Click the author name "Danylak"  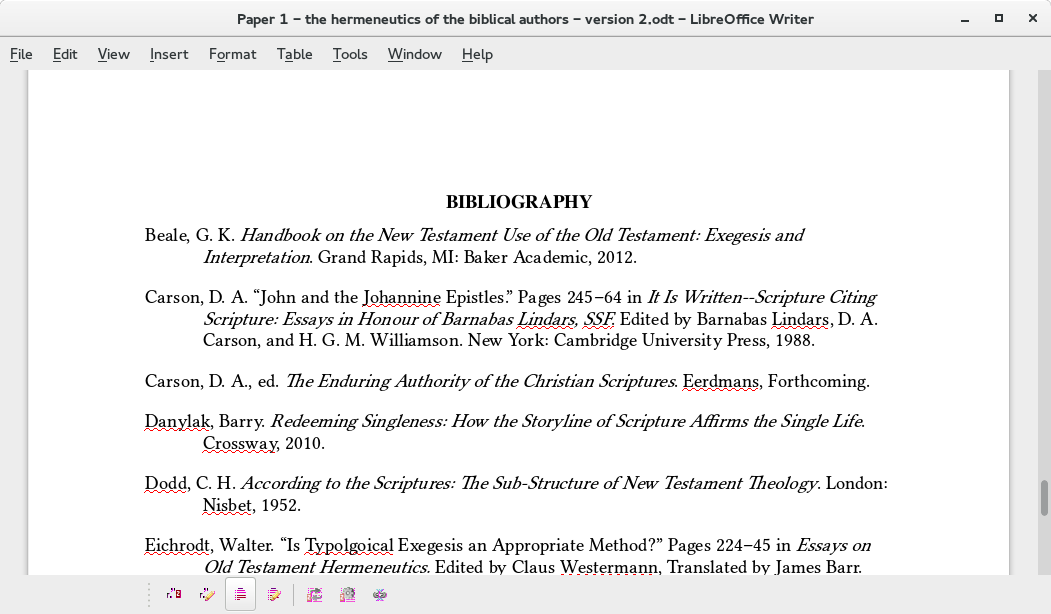(x=178, y=421)
